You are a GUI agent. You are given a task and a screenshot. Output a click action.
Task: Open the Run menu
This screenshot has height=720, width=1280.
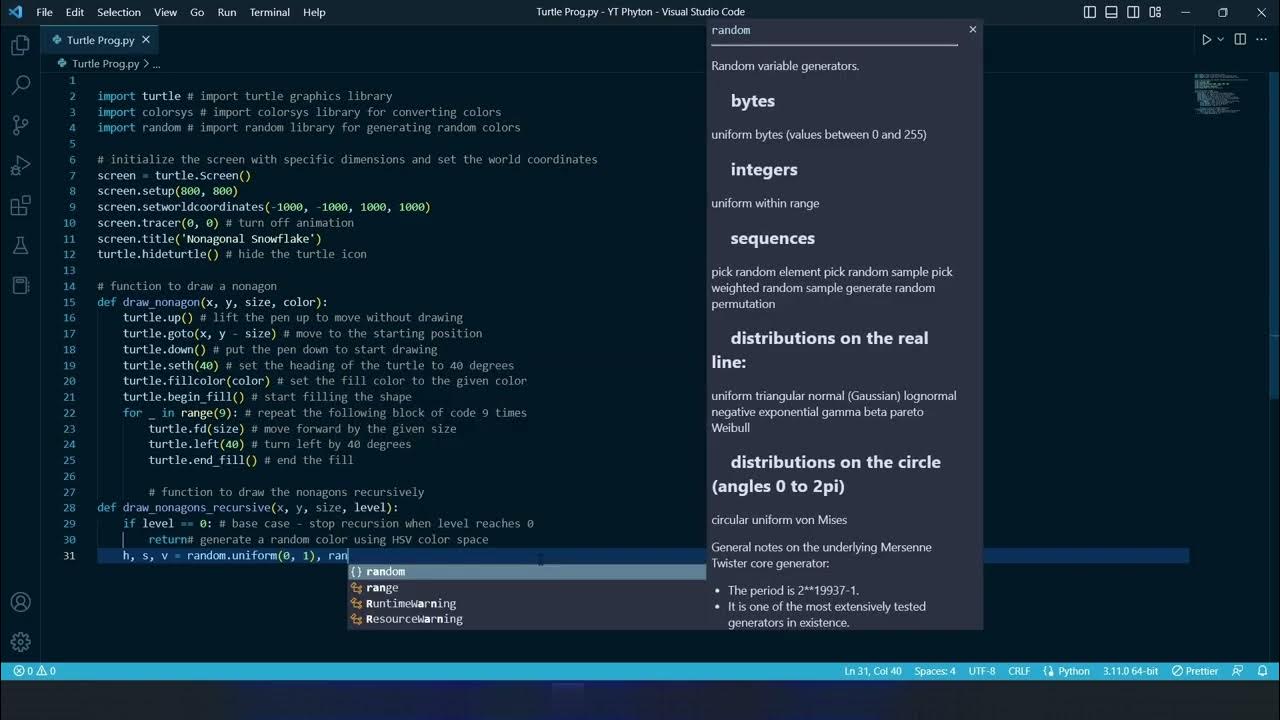point(227,12)
